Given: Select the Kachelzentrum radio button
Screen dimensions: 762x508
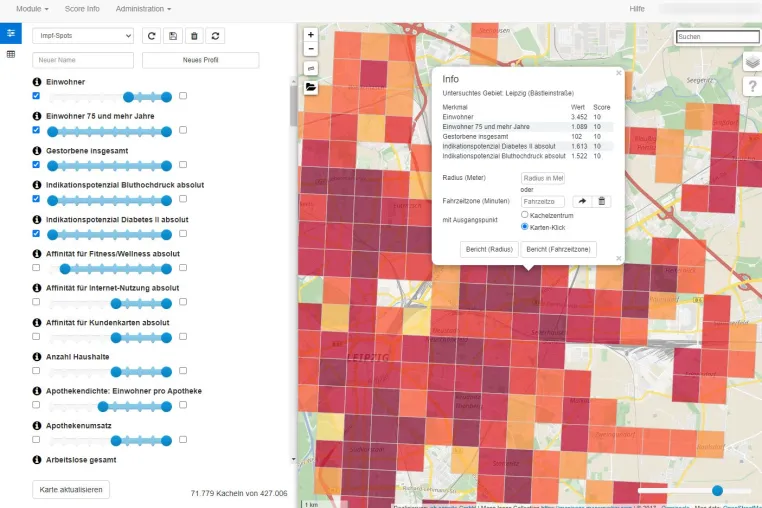Looking at the screenshot, I should (524, 214).
